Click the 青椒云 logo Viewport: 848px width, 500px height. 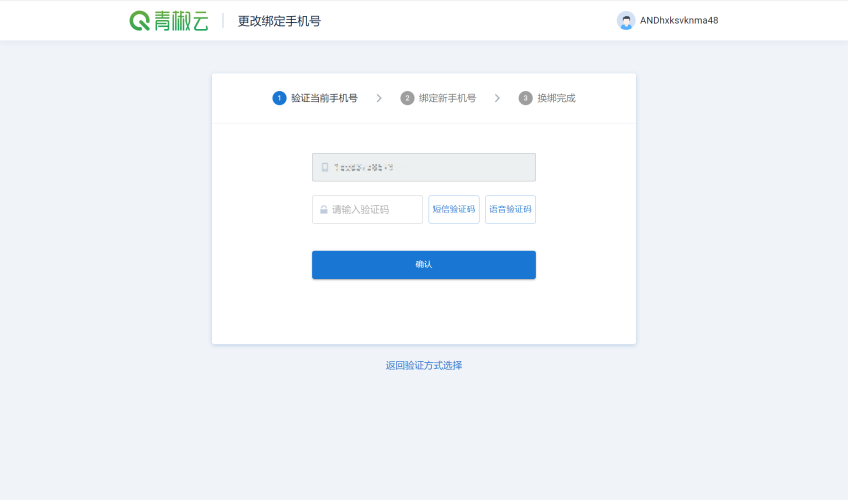(169, 21)
